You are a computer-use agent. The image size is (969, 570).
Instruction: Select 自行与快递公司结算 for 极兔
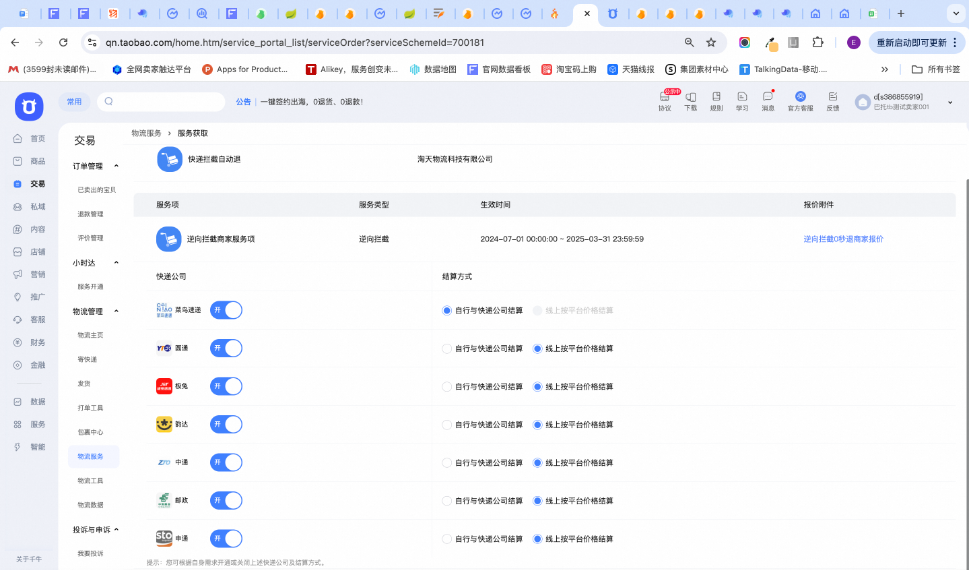447,387
